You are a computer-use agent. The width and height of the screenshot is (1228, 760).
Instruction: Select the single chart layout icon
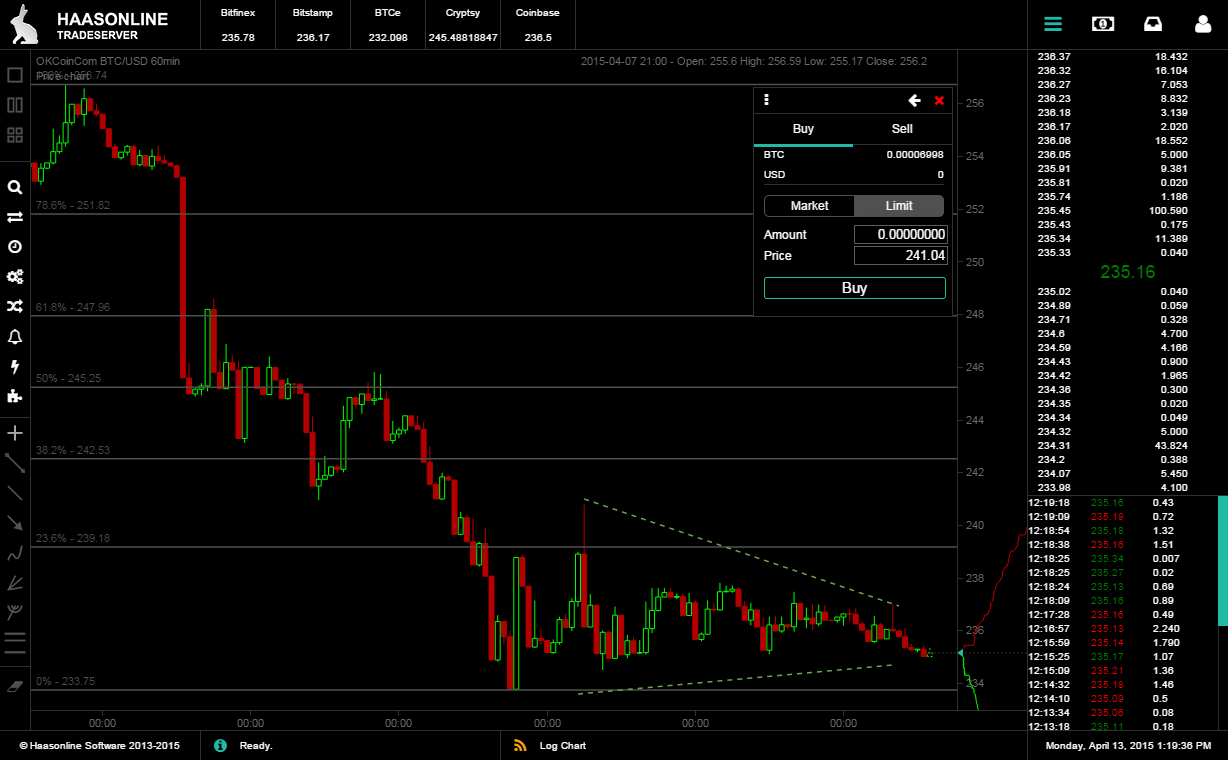pos(15,75)
